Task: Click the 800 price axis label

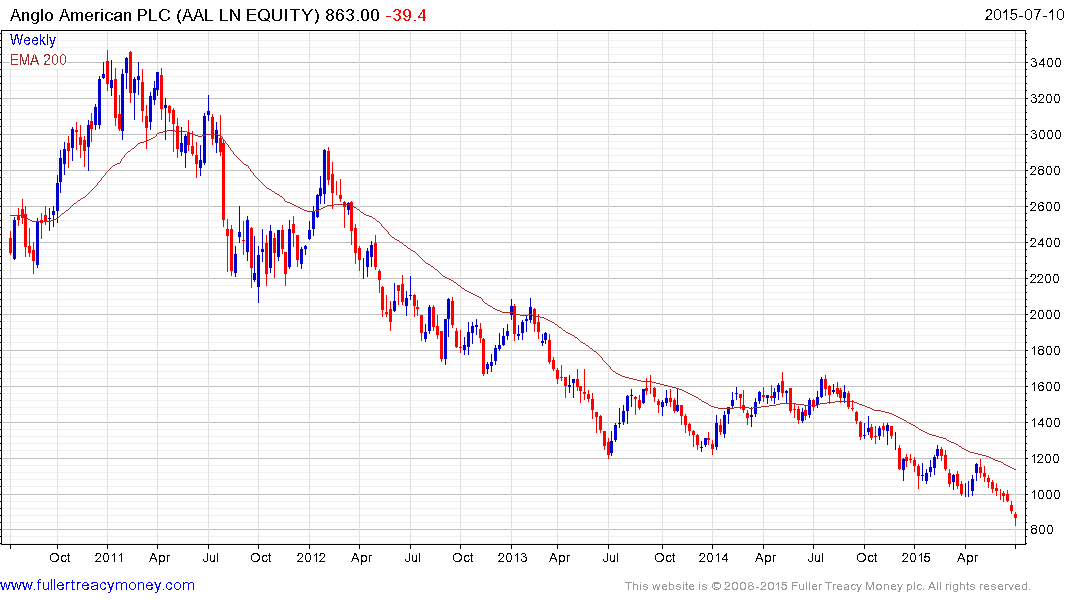Action: (x=1042, y=530)
